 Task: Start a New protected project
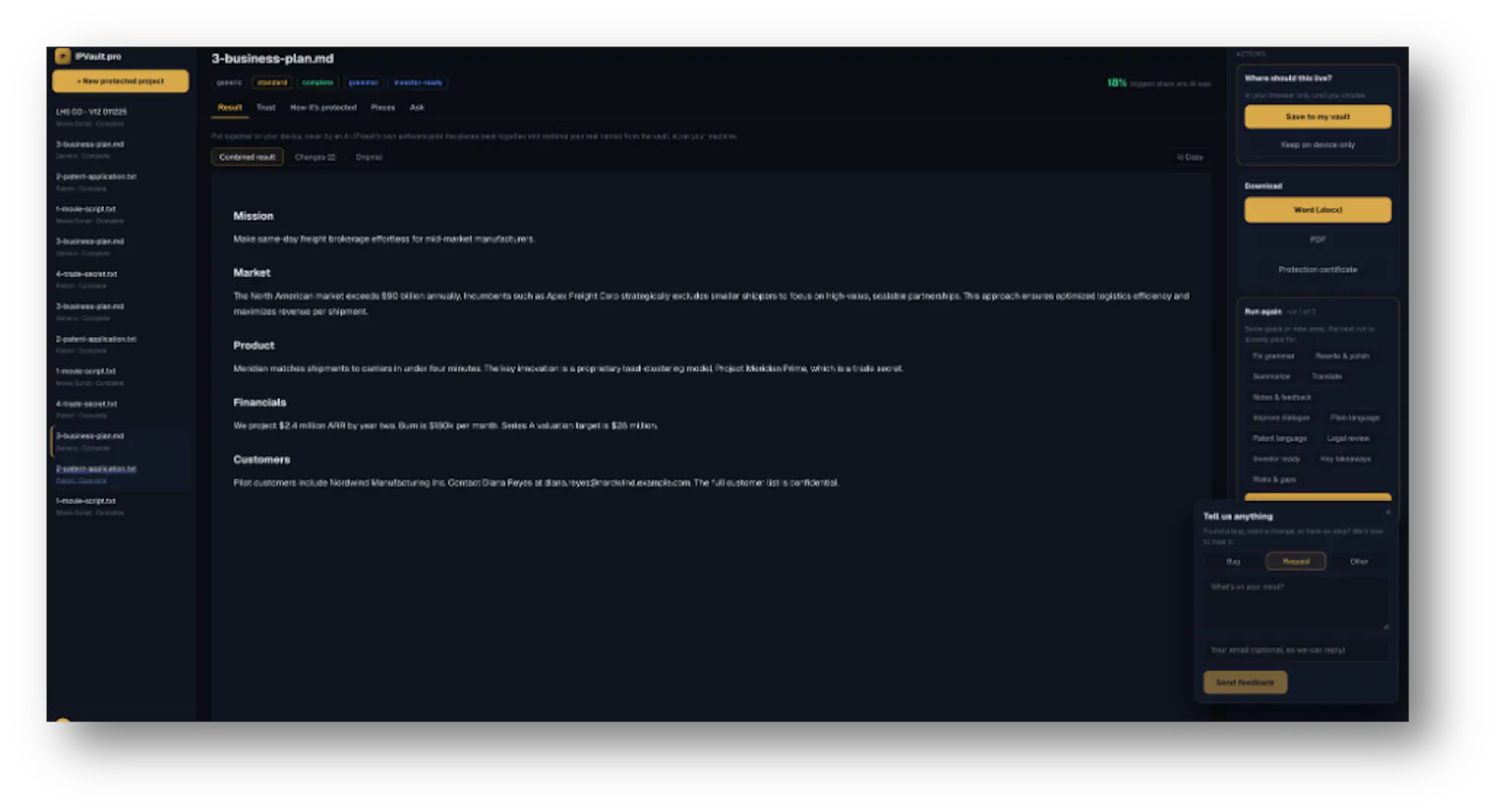point(120,81)
